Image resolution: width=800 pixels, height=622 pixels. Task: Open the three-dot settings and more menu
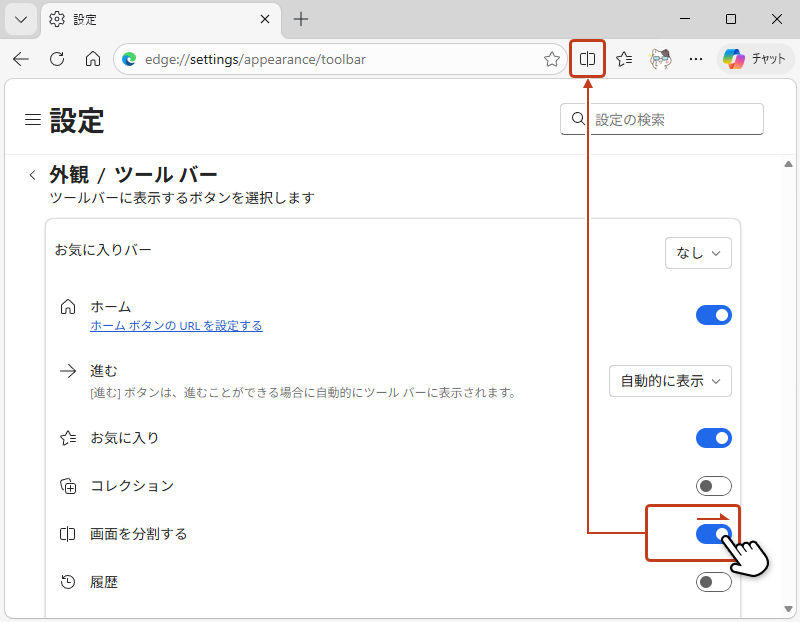(x=696, y=59)
